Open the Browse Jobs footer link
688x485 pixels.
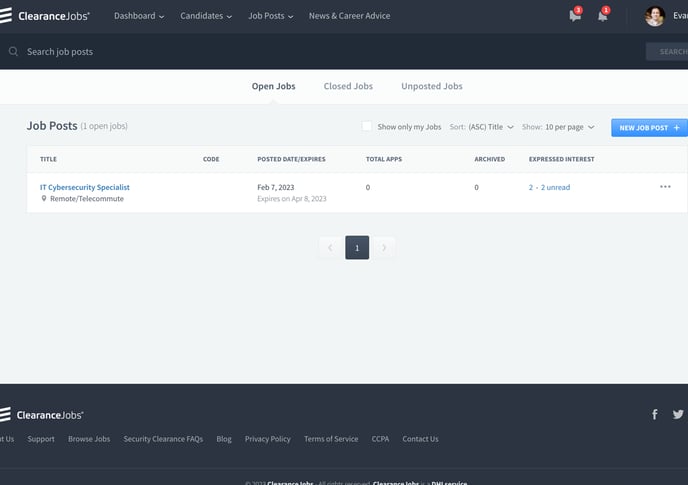click(x=89, y=439)
